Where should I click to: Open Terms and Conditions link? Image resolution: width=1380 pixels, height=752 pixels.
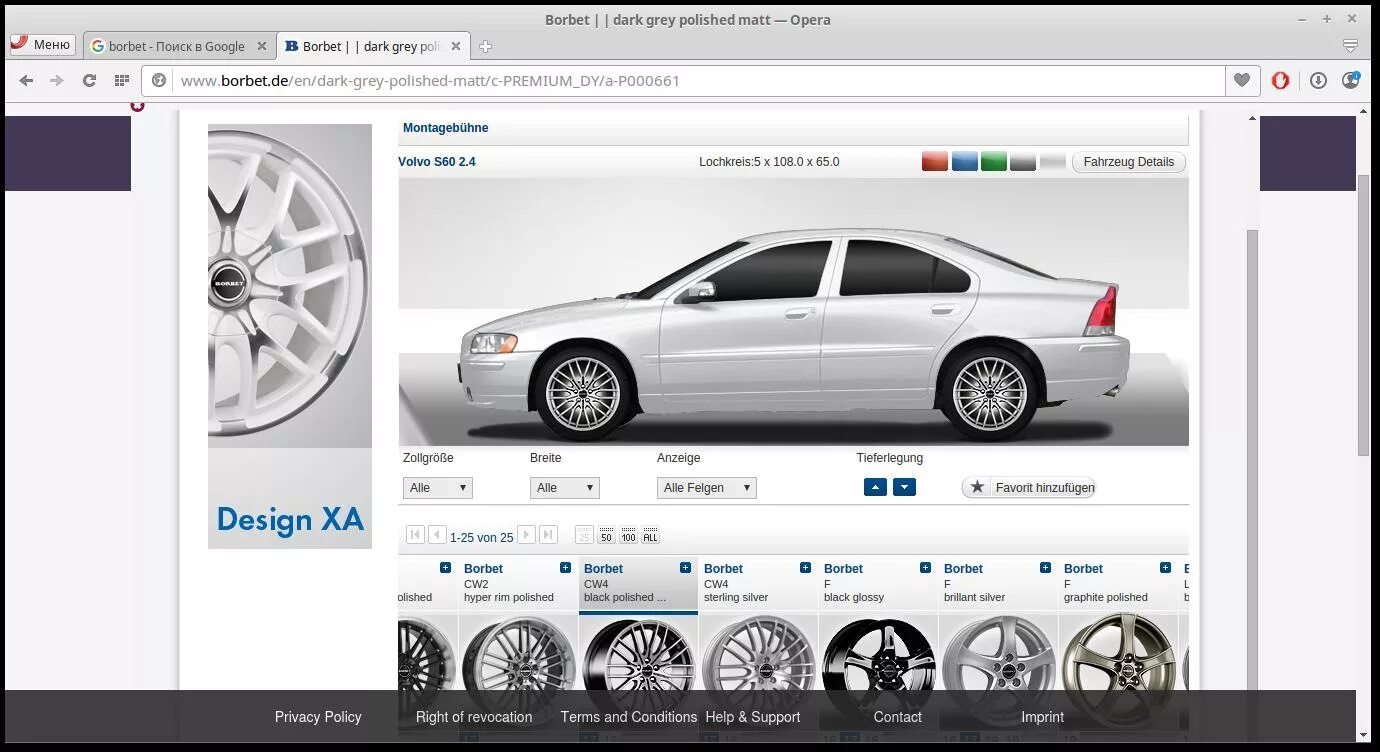(x=629, y=717)
